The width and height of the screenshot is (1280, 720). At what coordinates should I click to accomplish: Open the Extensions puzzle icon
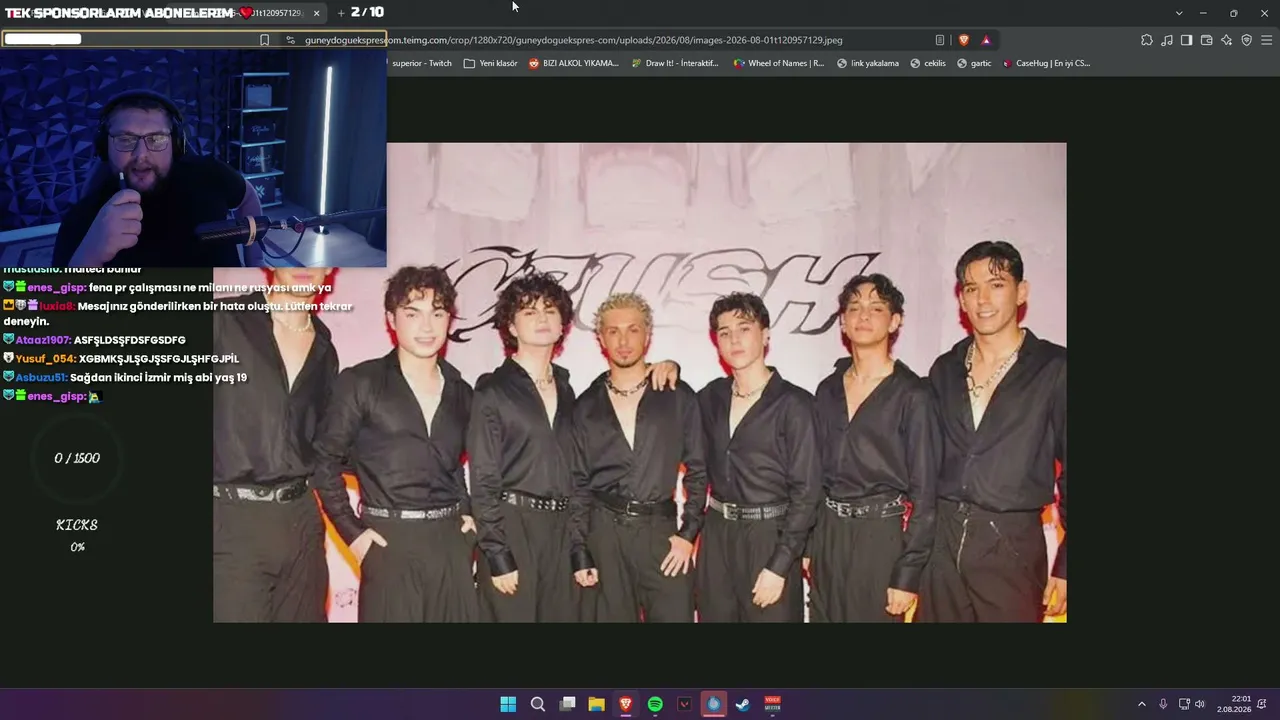click(x=1147, y=40)
